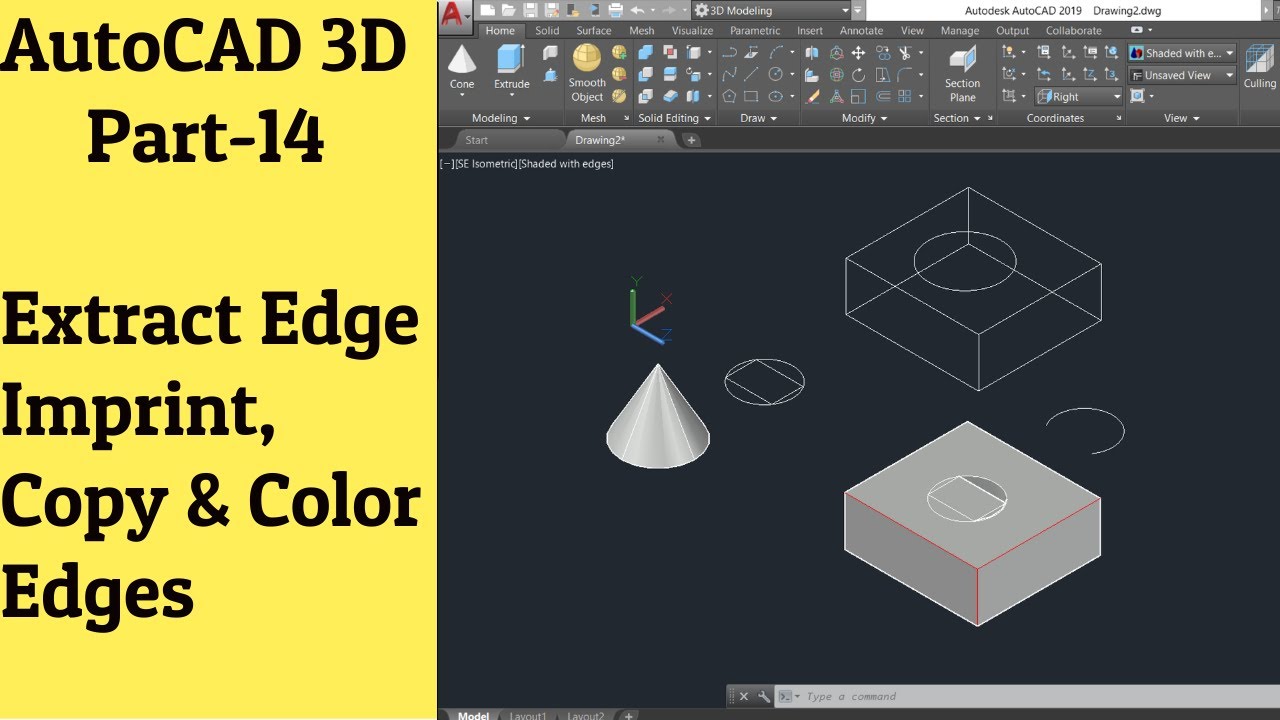Expand the Modeling panel
Image resolution: width=1280 pixels, height=720 pixels.
[x=501, y=118]
